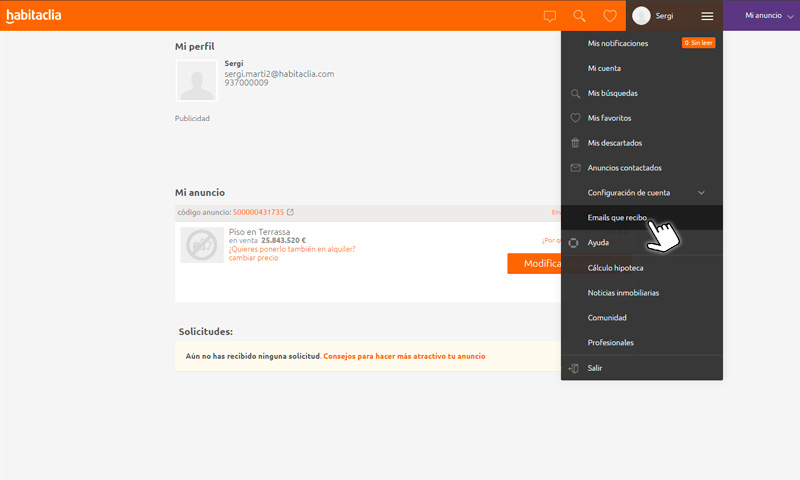Click the listing no-photo thumbnail
The image size is (800, 480).
[202, 245]
